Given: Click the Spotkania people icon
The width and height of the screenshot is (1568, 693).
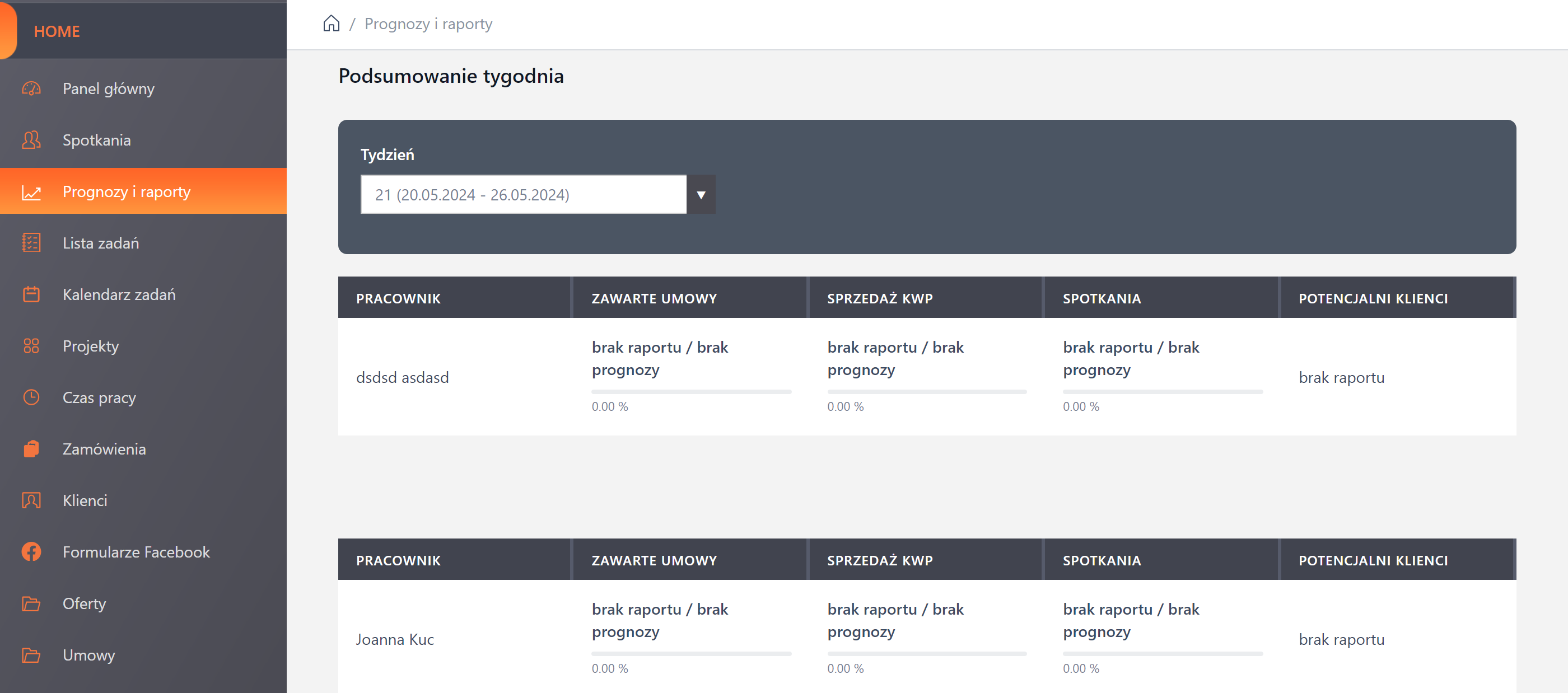Looking at the screenshot, I should coord(31,140).
